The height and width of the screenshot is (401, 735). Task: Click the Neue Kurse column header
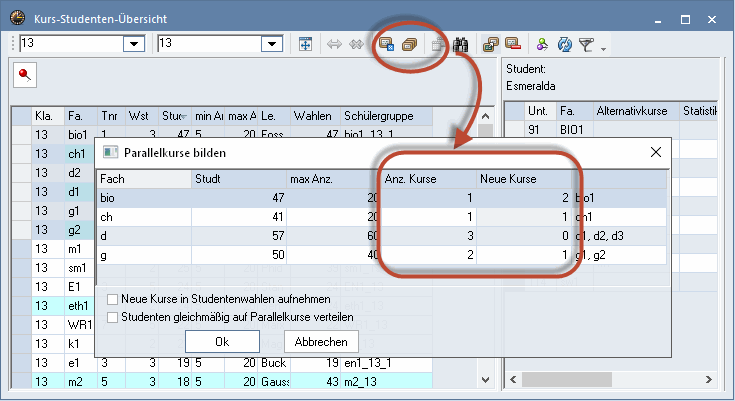coord(524,179)
